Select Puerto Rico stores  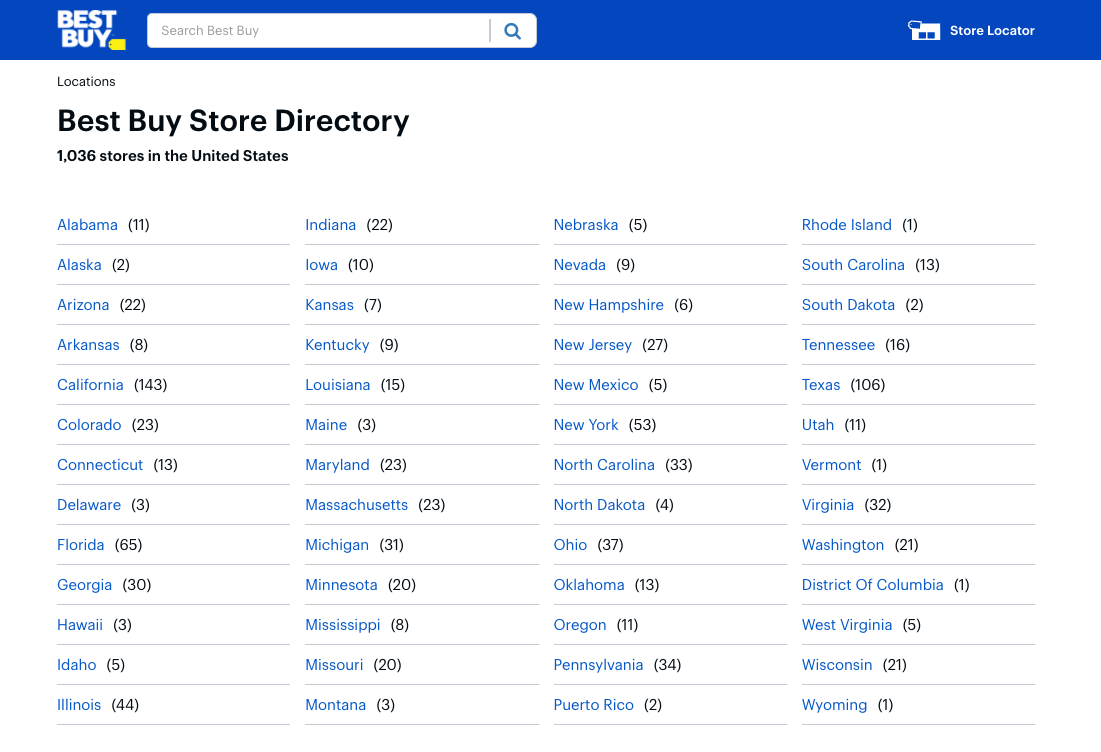594,704
